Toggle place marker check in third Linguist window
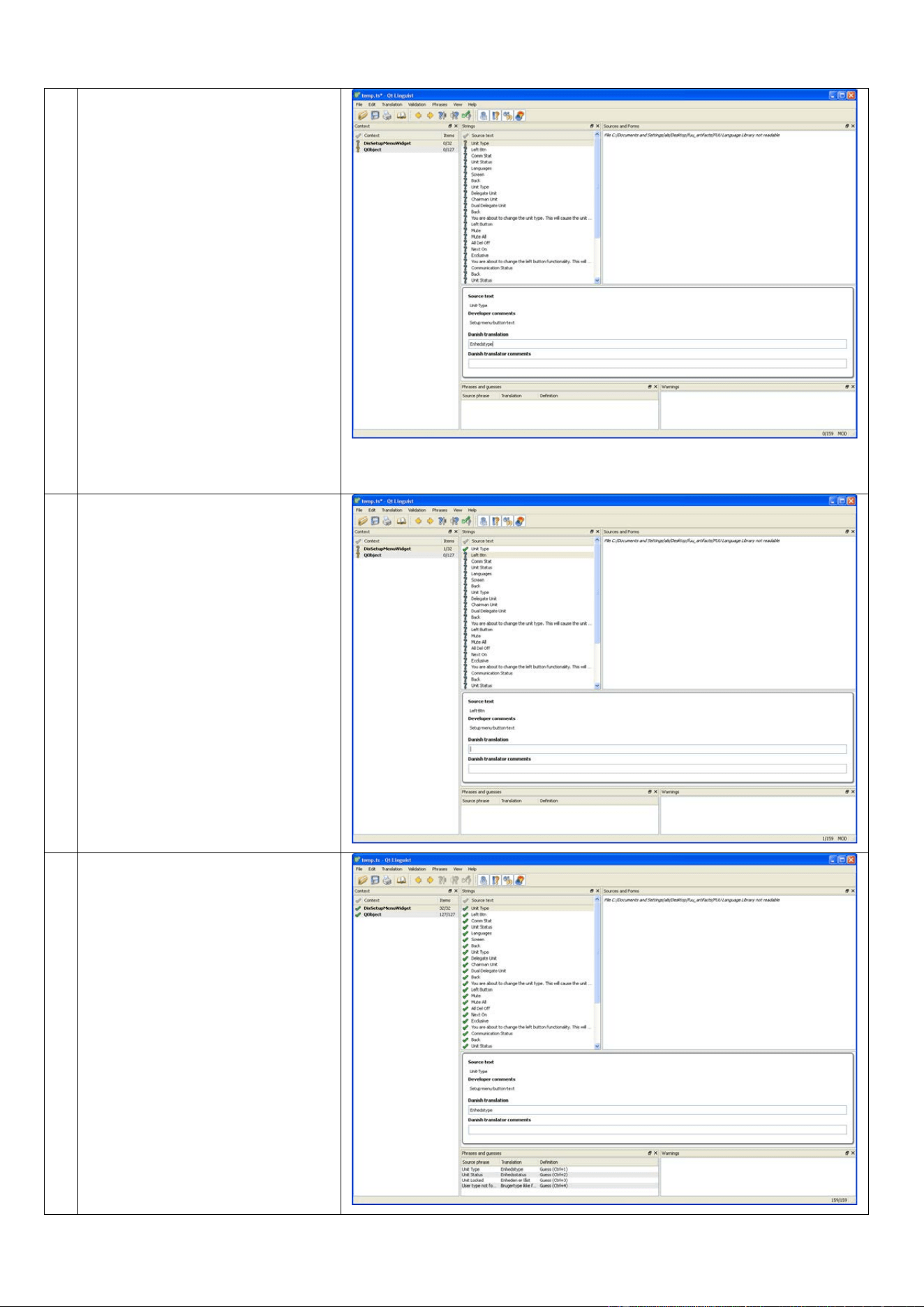 click(520, 880)
